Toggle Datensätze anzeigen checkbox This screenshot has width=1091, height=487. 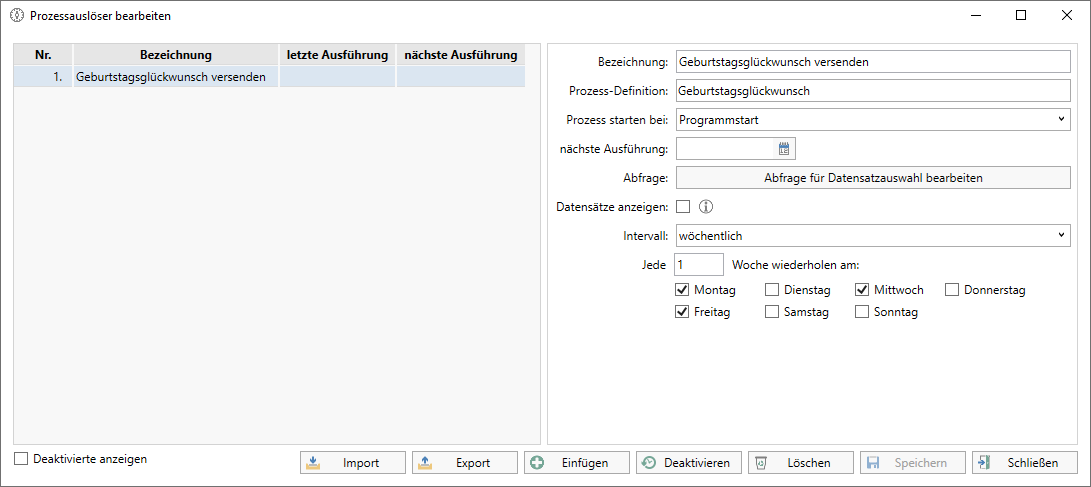point(683,207)
